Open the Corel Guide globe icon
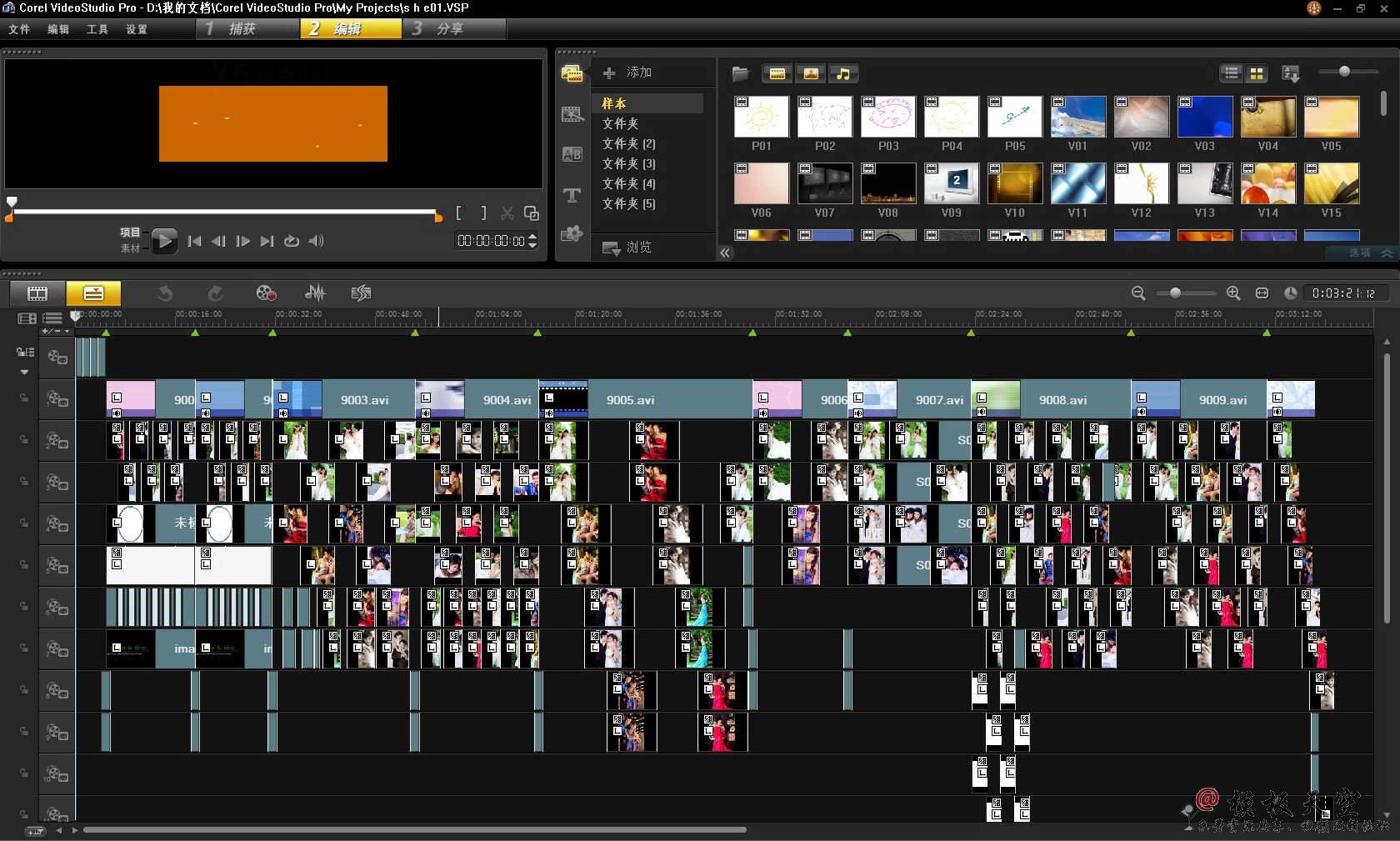The image size is (1400, 841). tap(1314, 8)
